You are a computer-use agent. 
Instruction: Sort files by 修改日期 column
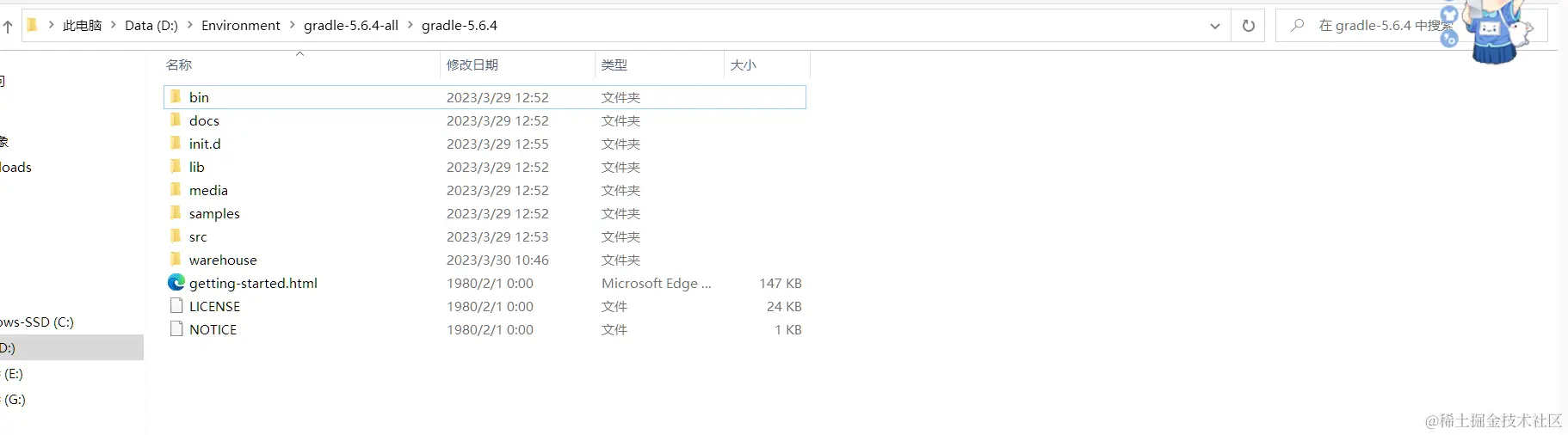[x=472, y=65]
